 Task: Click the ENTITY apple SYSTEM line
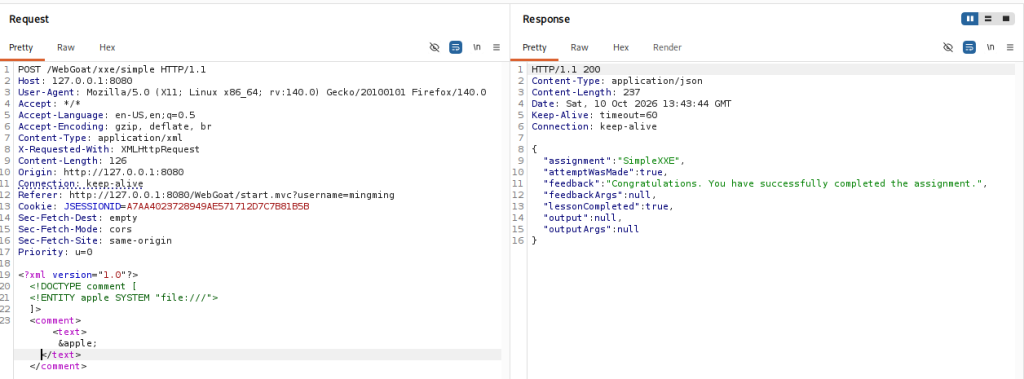click(x=123, y=298)
